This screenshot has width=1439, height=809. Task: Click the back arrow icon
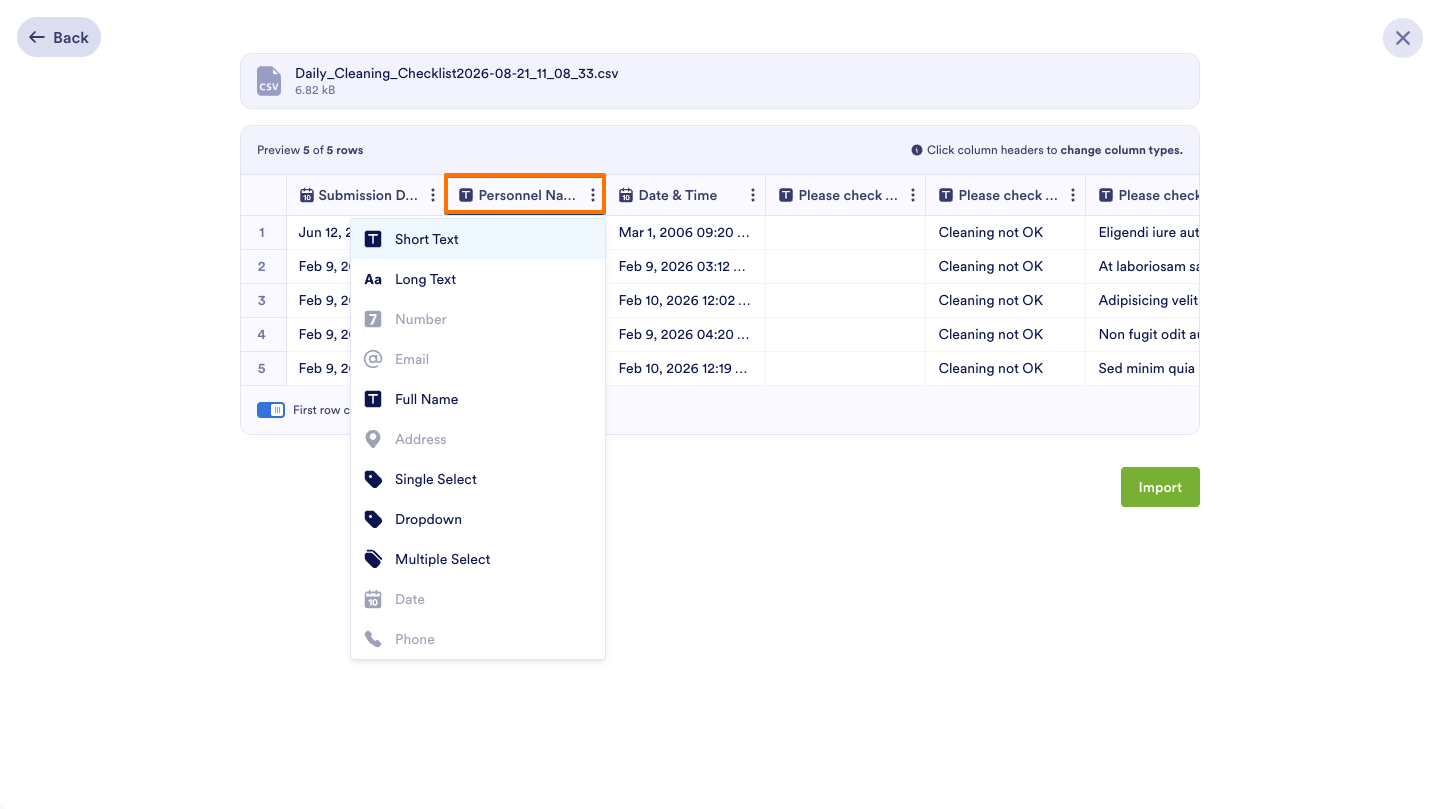pos(37,37)
